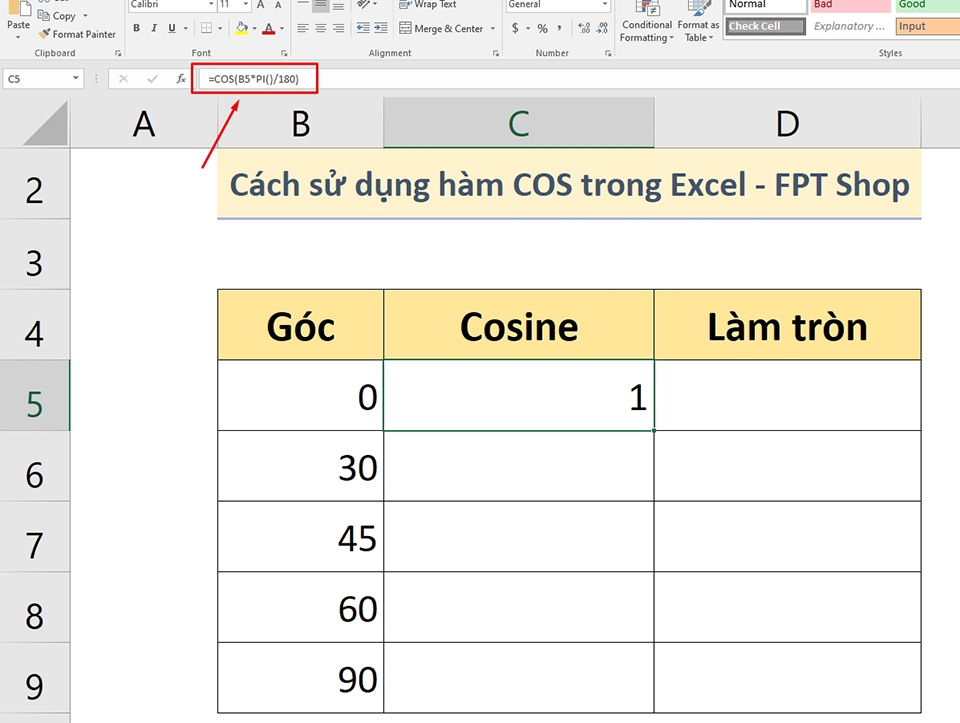
Task: Toggle the yellow Fill Color highlight
Action: point(244,28)
